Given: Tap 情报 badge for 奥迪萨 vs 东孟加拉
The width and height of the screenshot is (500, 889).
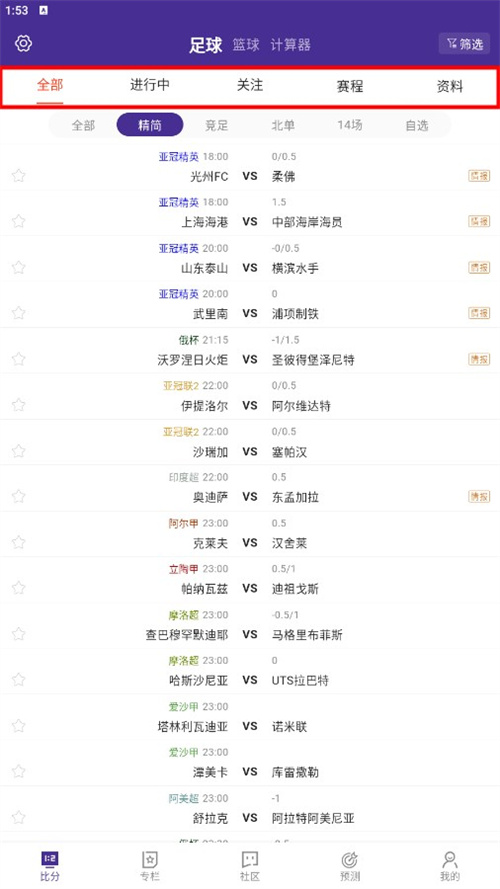Looking at the screenshot, I should (x=479, y=496).
